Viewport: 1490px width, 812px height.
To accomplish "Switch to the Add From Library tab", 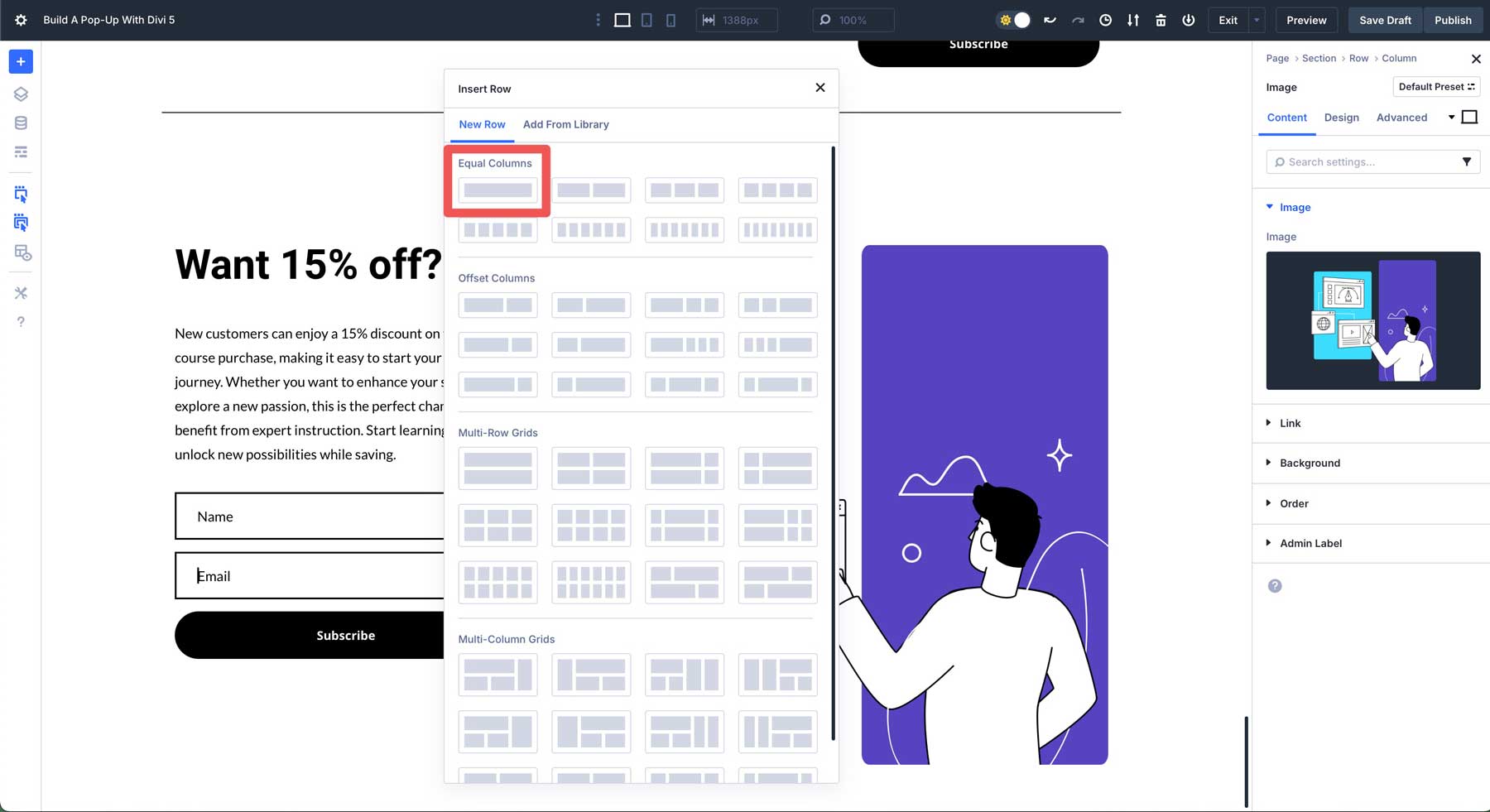I will pos(566,124).
